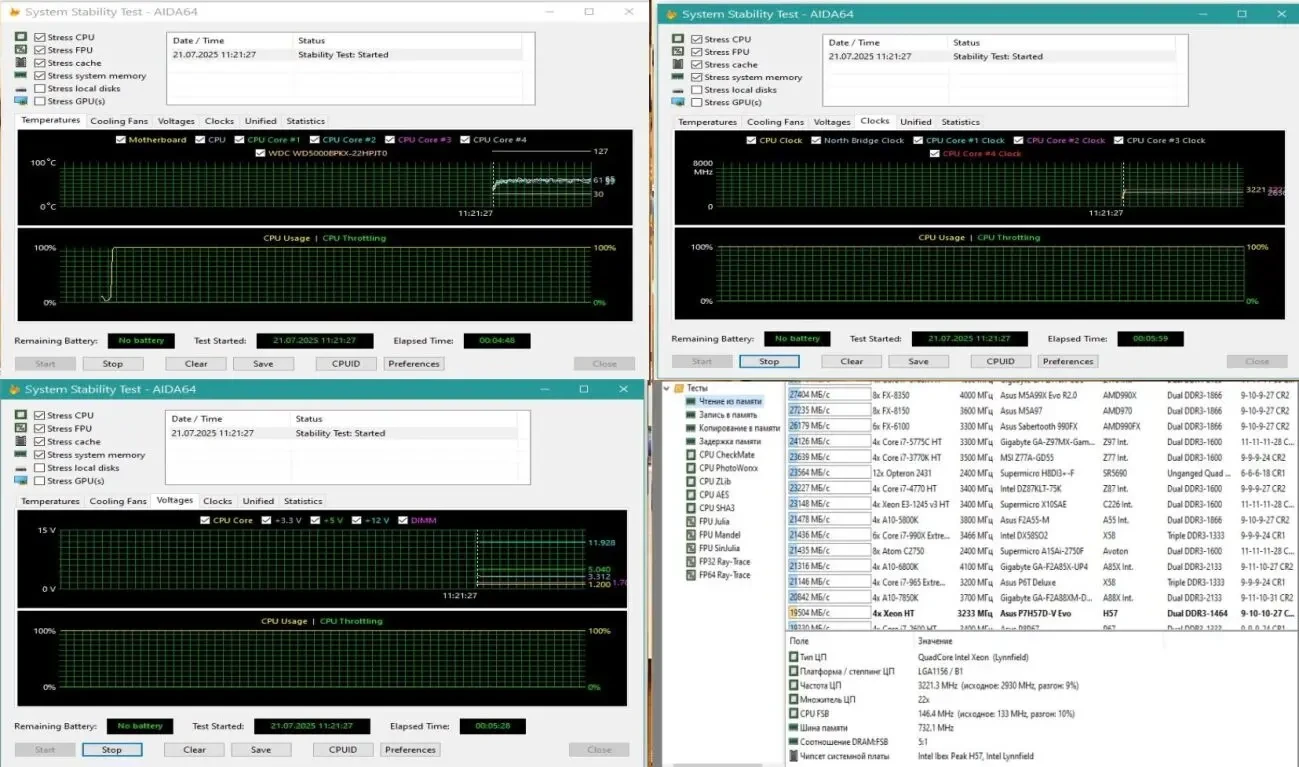This screenshot has height=767, width=1299.
Task: Click the FP64 Ray-Trace test icon
Action: point(691,575)
